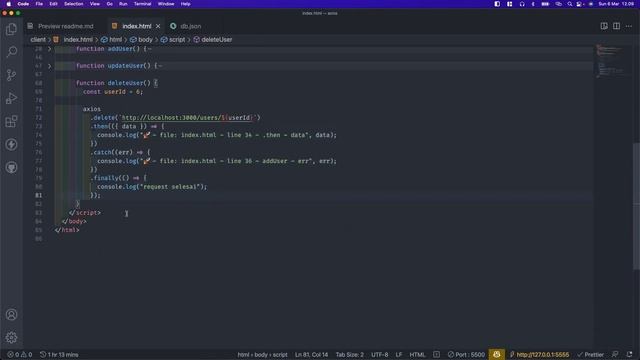Open the GitHub view in activity bar
This screenshot has width=640, height=360.
coord(11,167)
